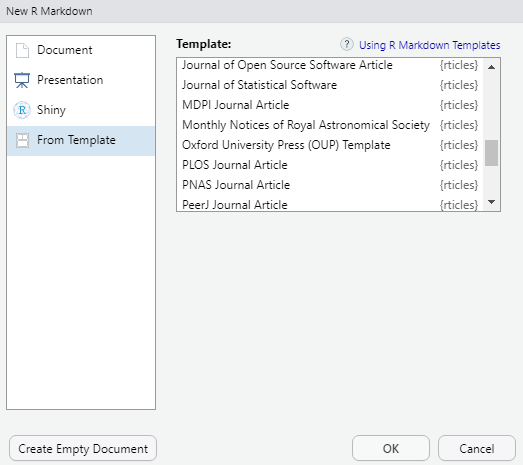
Task: Click the template list scroll up arrow
Action: click(491, 67)
